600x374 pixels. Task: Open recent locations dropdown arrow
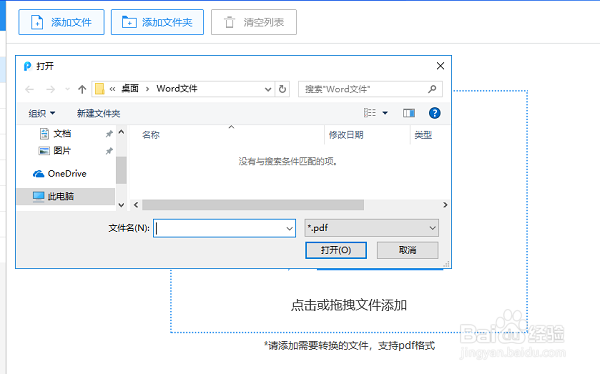(67, 89)
